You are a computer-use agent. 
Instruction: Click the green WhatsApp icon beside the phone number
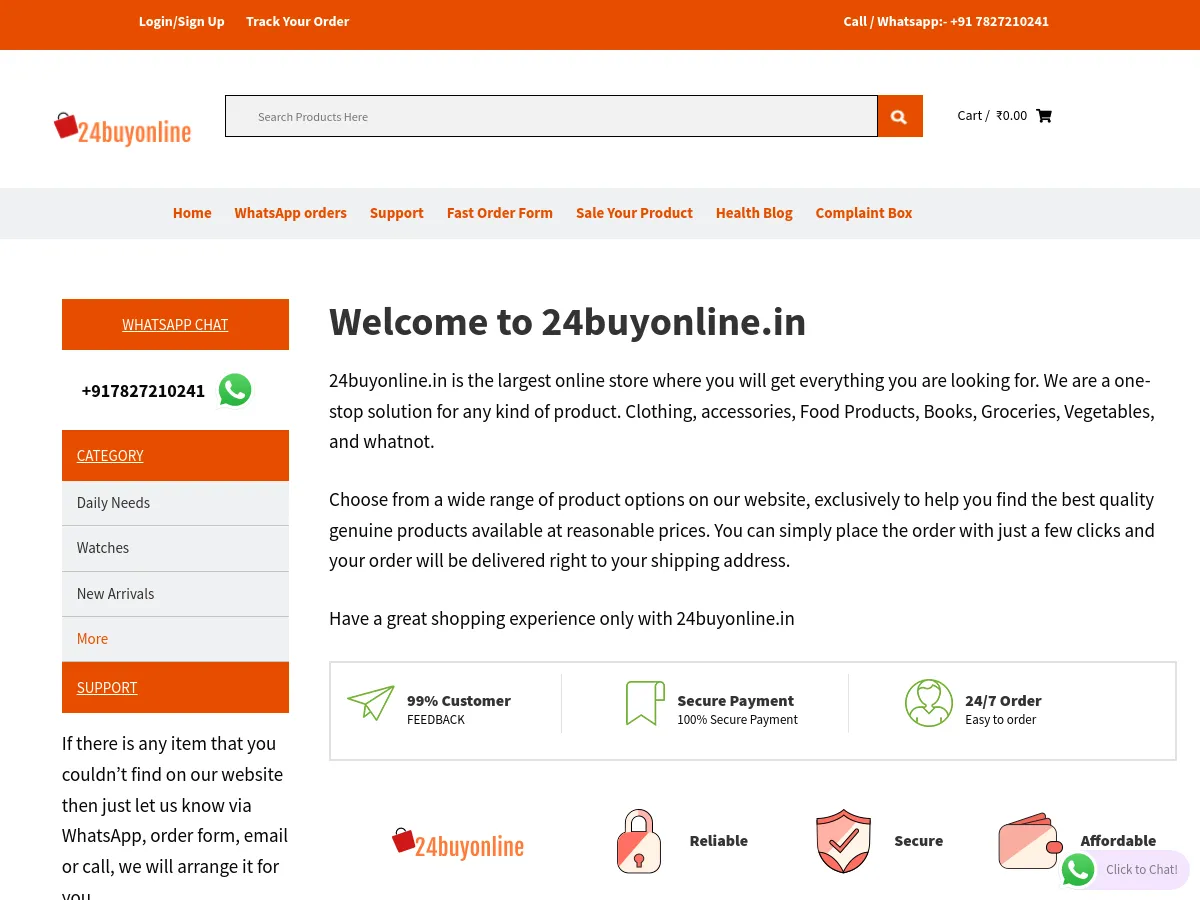235,390
